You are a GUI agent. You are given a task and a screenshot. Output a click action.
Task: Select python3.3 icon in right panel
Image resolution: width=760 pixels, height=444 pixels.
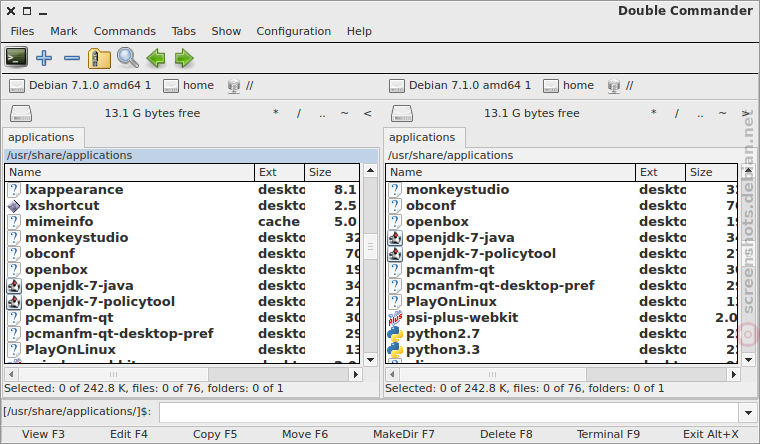click(x=395, y=350)
